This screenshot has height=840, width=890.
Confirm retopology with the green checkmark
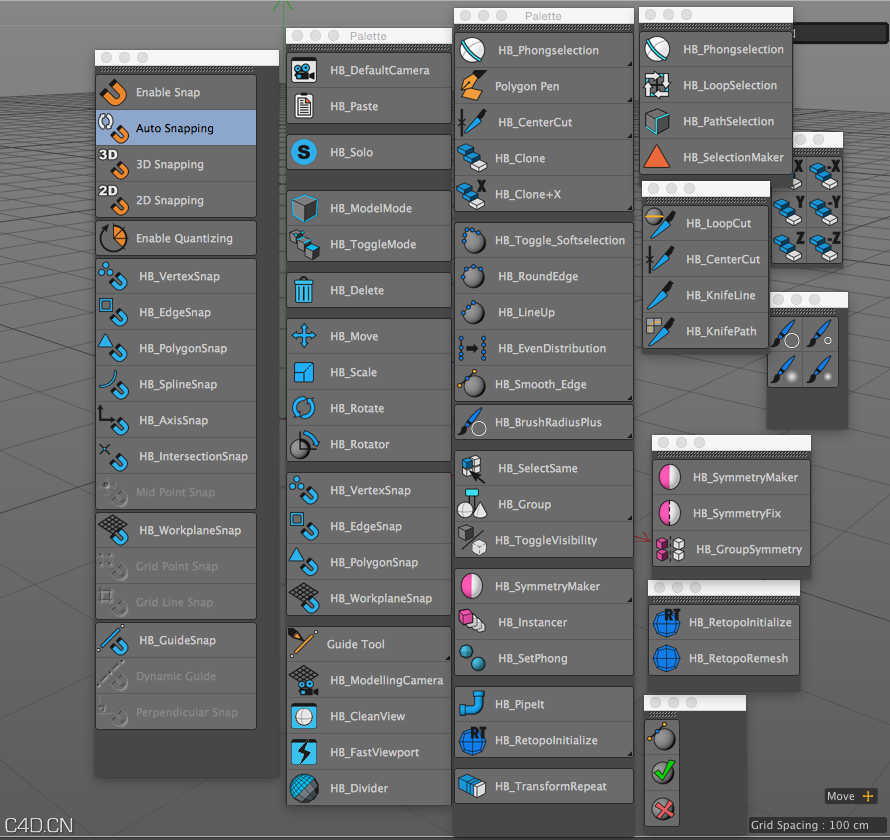tap(662, 772)
